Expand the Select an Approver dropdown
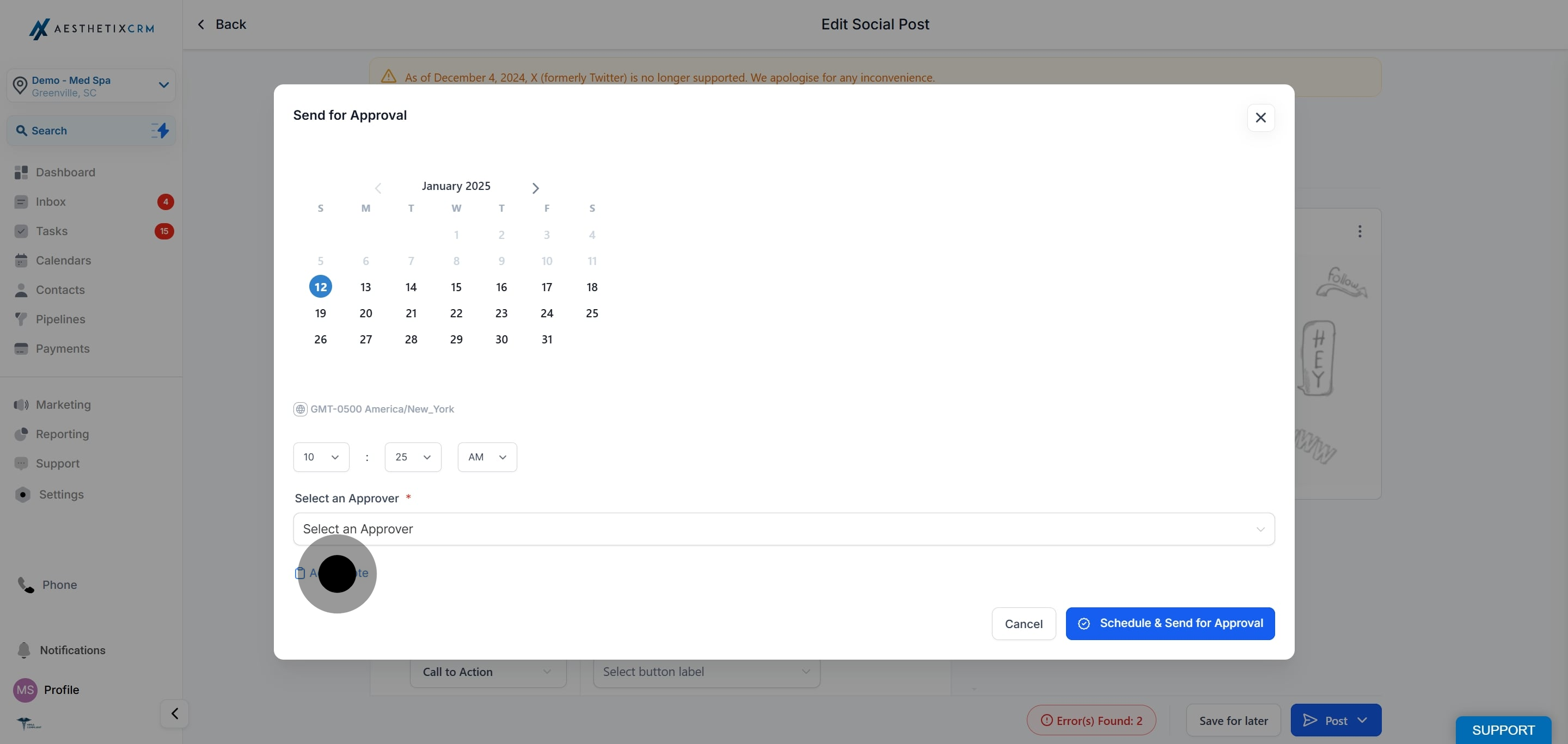The height and width of the screenshot is (744, 1568). pos(783,528)
